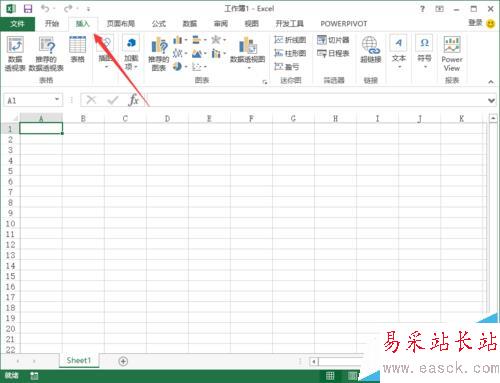Open Excel Help question mark
This screenshot has height=383, width=500.
422,9
